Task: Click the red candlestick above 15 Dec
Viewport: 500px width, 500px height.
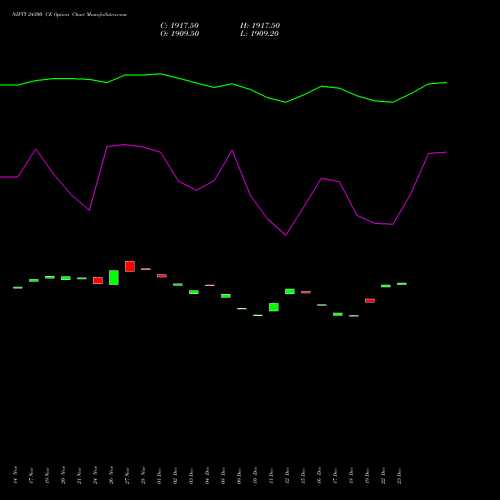Action: tap(306, 292)
